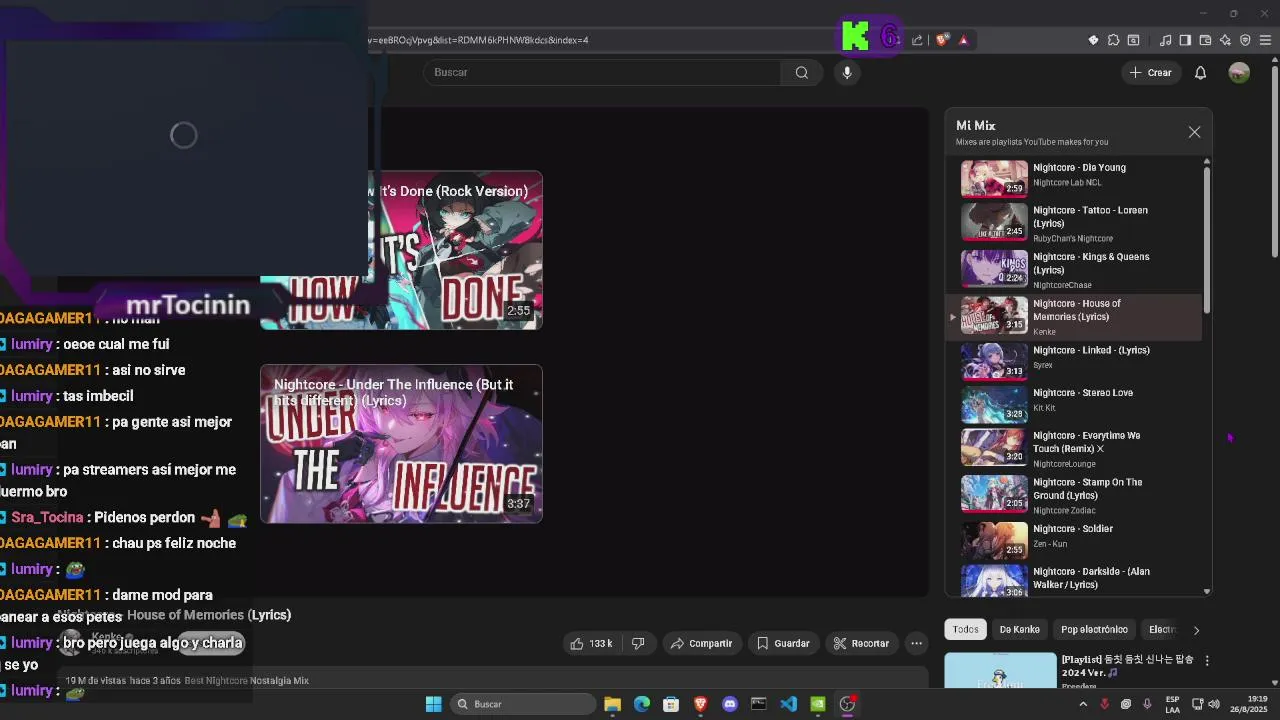Open the Brave Shields lion icon
Image resolution: width=1280 pixels, height=720 pixels.
(942, 40)
